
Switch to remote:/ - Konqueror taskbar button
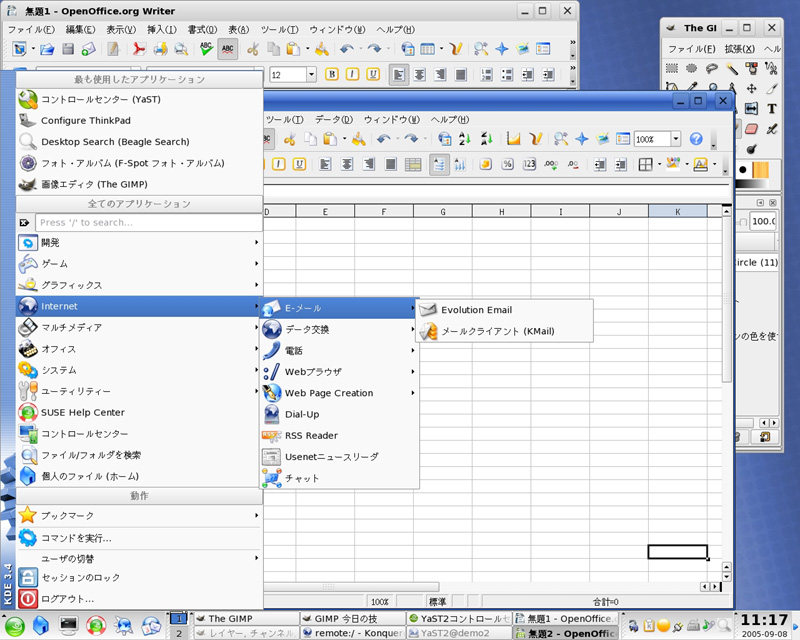(x=352, y=633)
